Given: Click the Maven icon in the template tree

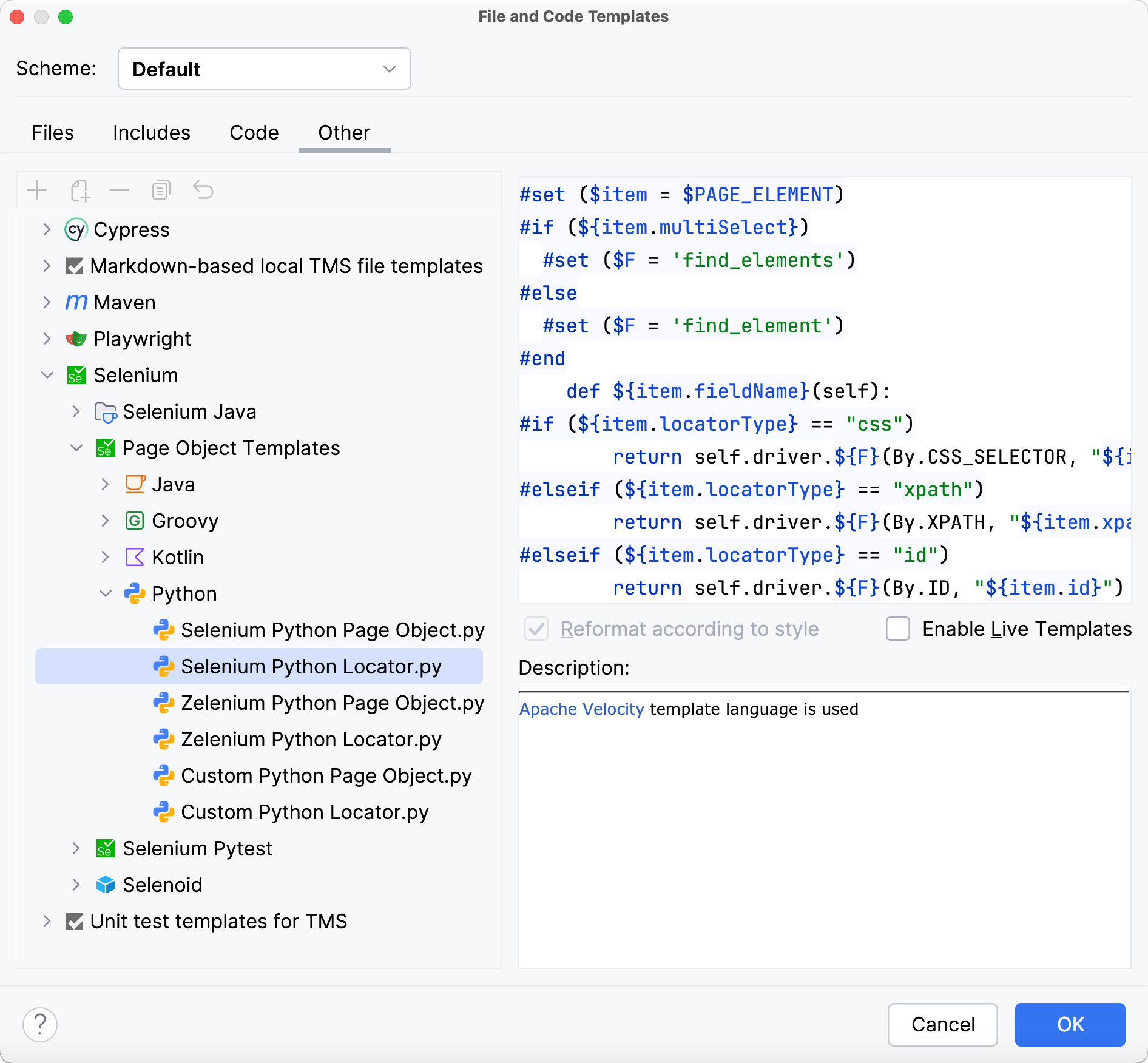Looking at the screenshot, I should tap(75, 302).
